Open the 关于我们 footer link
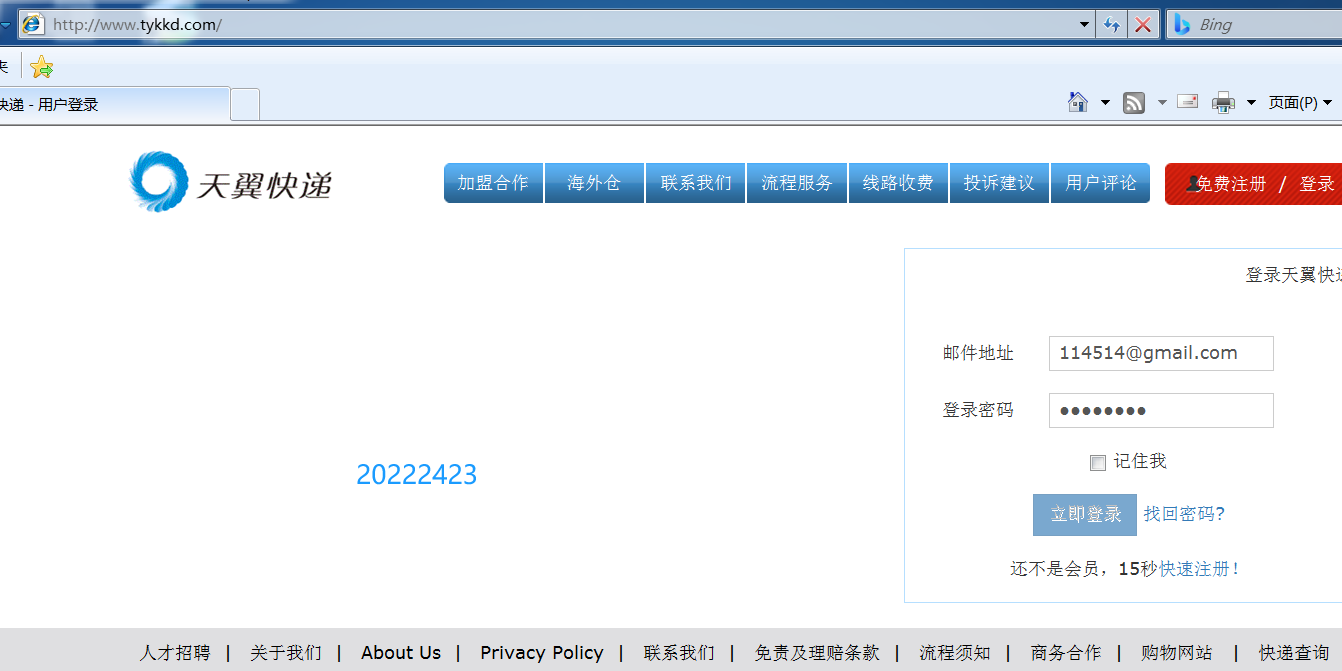 click(x=286, y=653)
